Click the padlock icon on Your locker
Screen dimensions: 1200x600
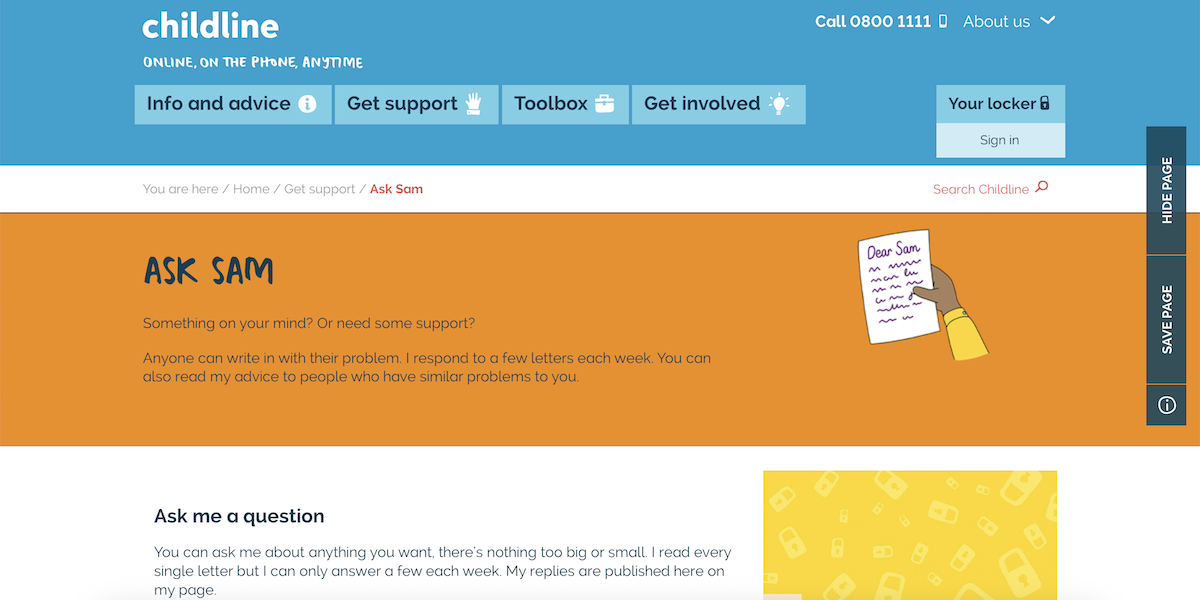pyautogui.click(x=1045, y=103)
